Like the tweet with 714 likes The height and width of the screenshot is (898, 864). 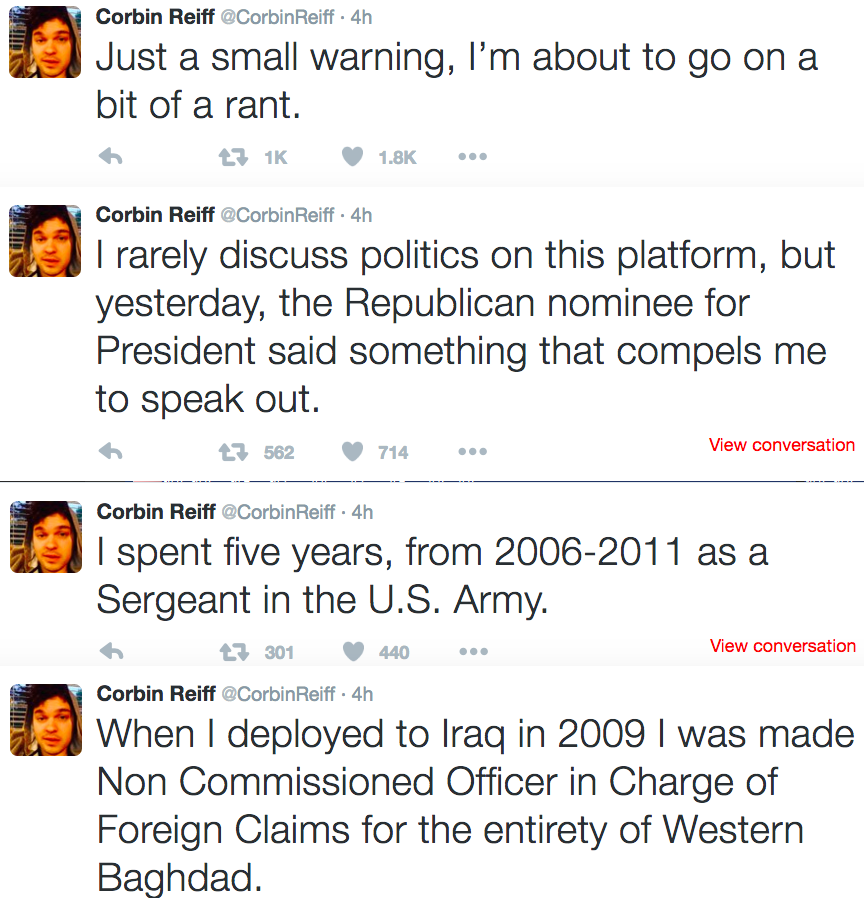[x=353, y=452]
